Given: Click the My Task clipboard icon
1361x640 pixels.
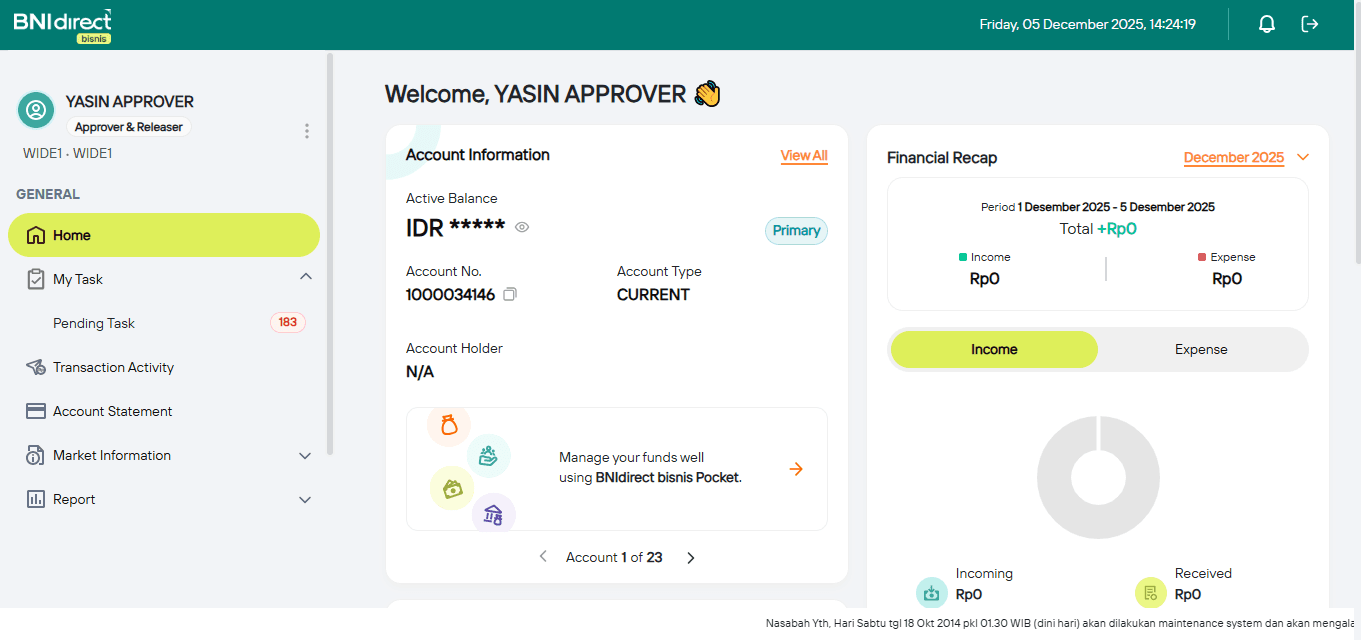Looking at the screenshot, I should (x=36, y=279).
